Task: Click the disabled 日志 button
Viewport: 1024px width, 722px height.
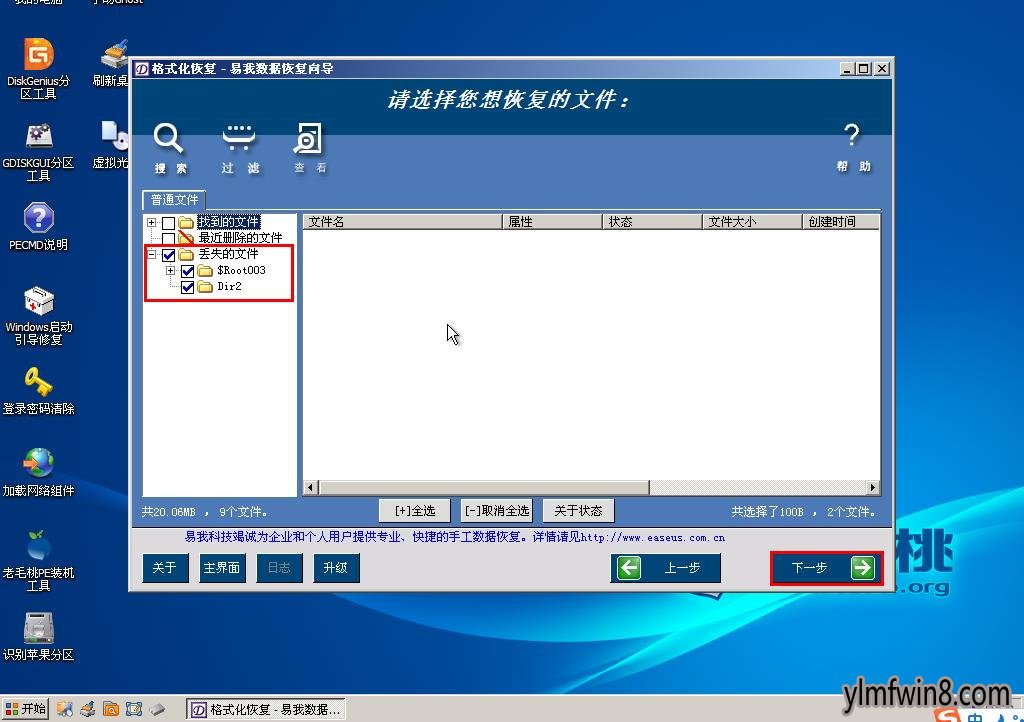Action: click(280, 568)
